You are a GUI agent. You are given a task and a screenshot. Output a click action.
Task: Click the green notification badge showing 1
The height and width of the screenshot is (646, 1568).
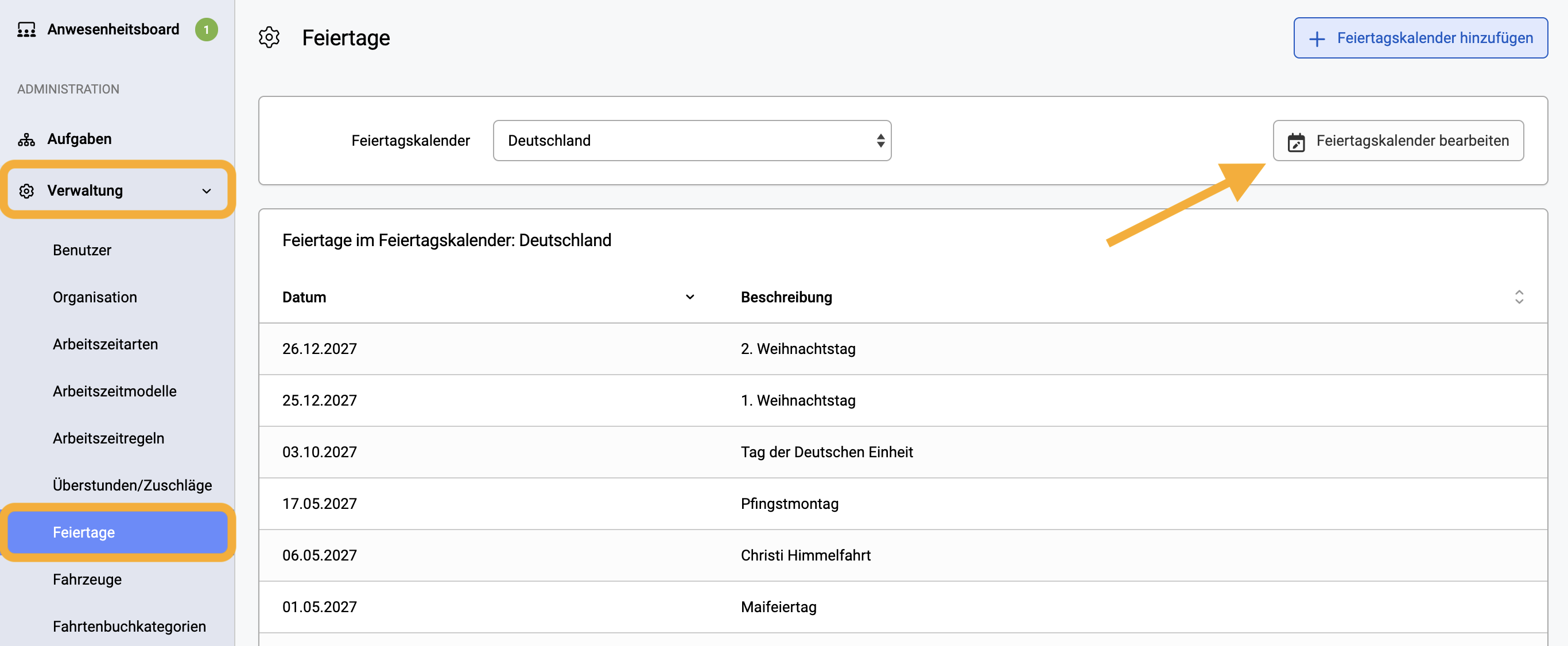click(x=207, y=30)
